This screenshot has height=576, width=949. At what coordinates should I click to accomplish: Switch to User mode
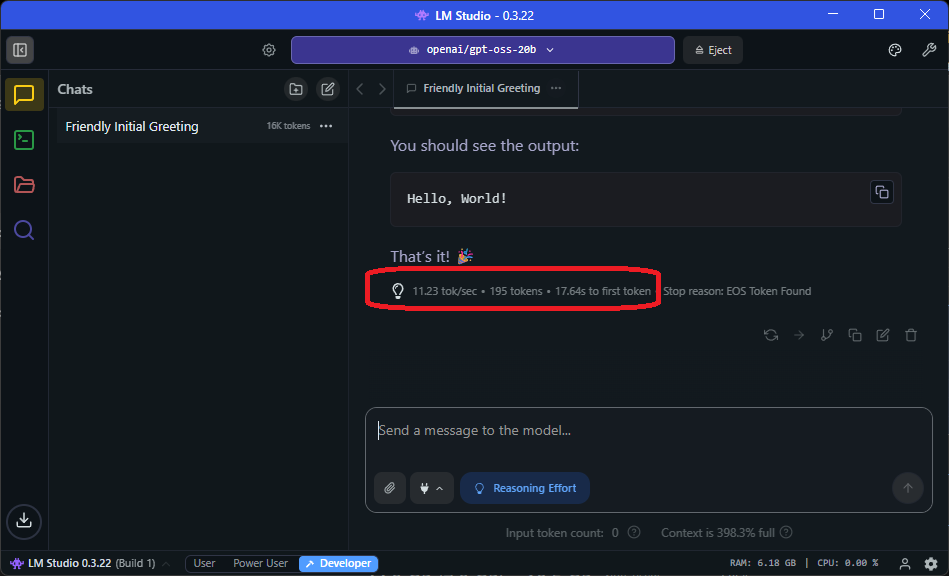click(x=204, y=563)
